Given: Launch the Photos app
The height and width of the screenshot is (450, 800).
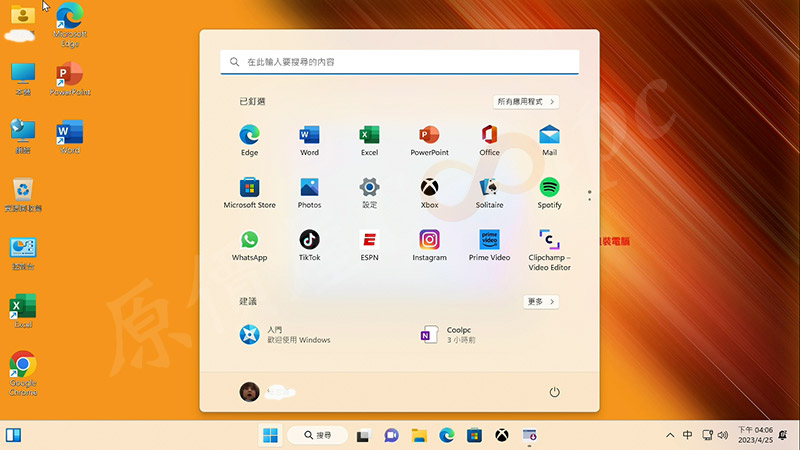Looking at the screenshot, I should [x=309, y=193].
